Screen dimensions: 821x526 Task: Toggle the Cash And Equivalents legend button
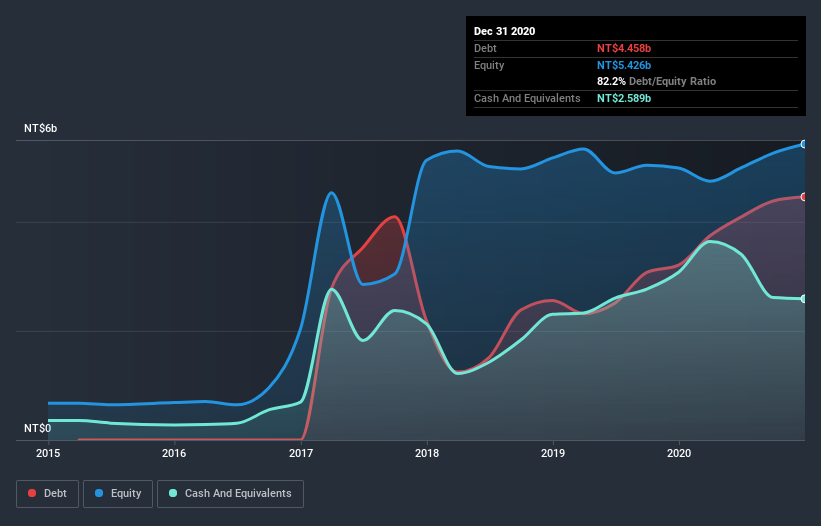(230, 494)
